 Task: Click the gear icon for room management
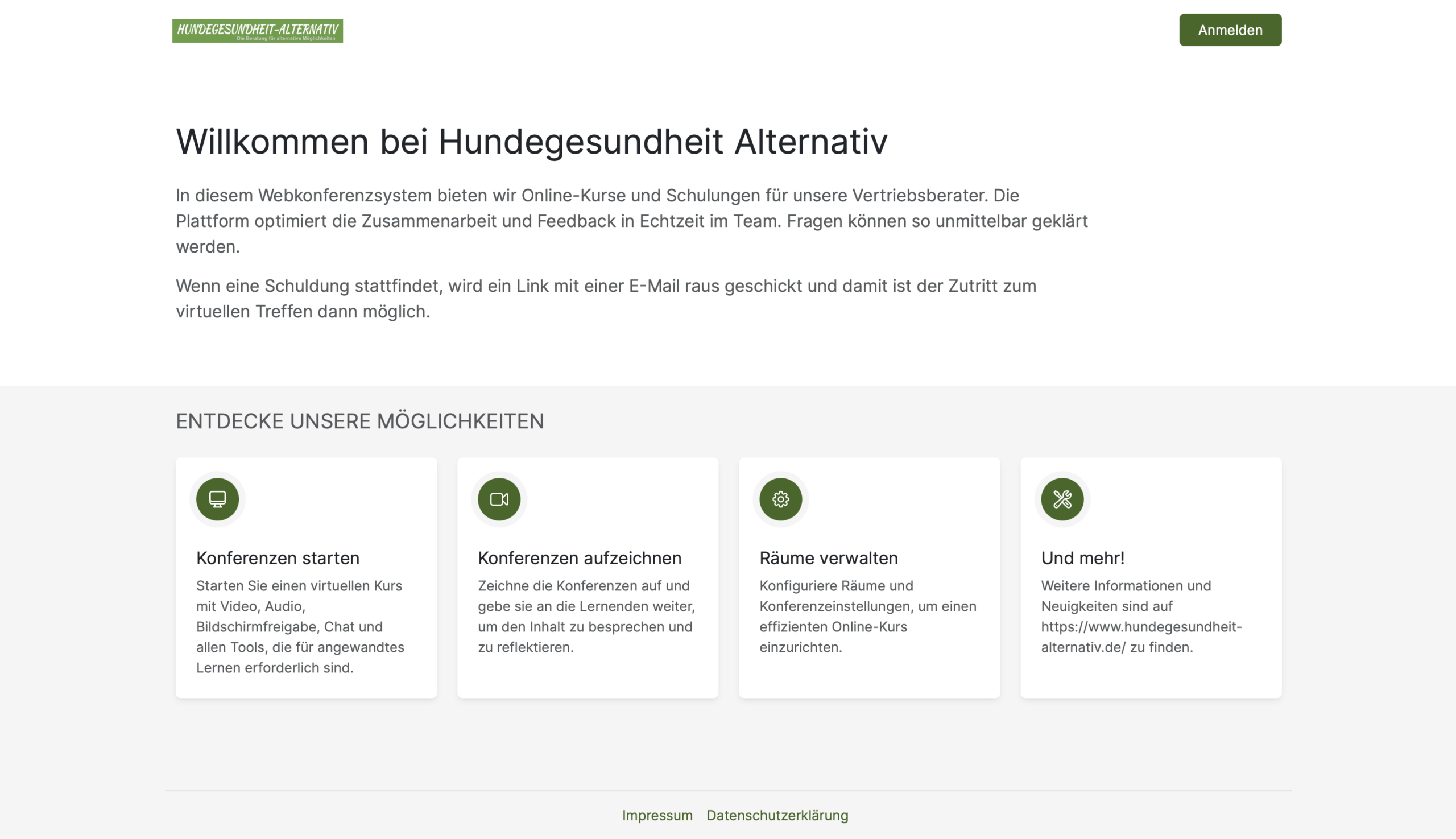[780, 499]
